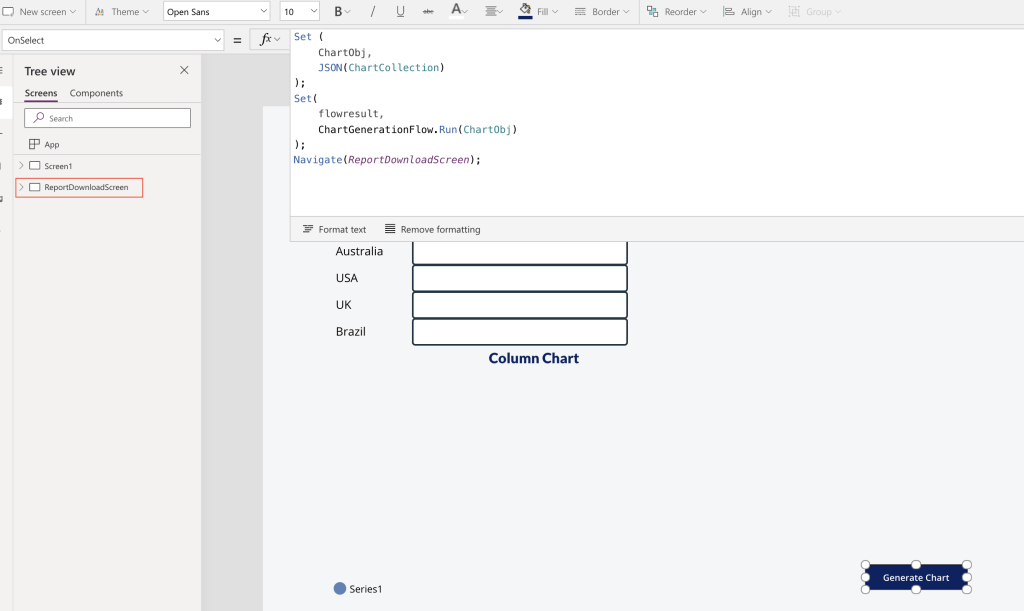Open the Open Sans font dropdown
This screenshot has height=611, width=1024.
217,12
